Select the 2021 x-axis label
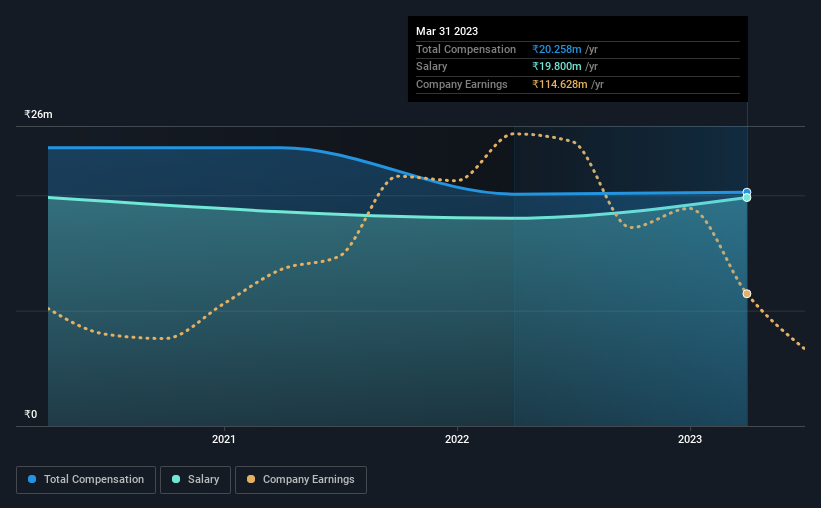Viewport: 821px width, 508px height. pyautogui.click(x=224, y=439)
